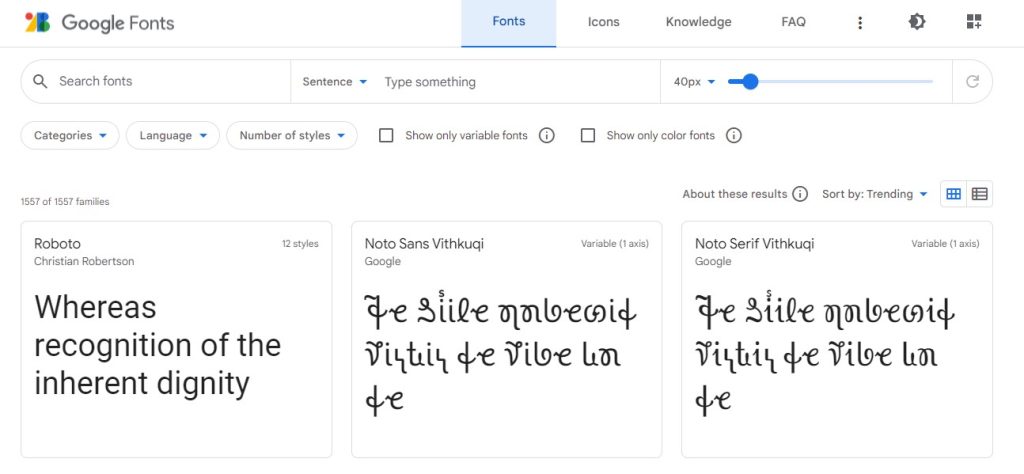Switch to the Icons tab
The width and height of the screenshot is (1024, 474).
603,22
